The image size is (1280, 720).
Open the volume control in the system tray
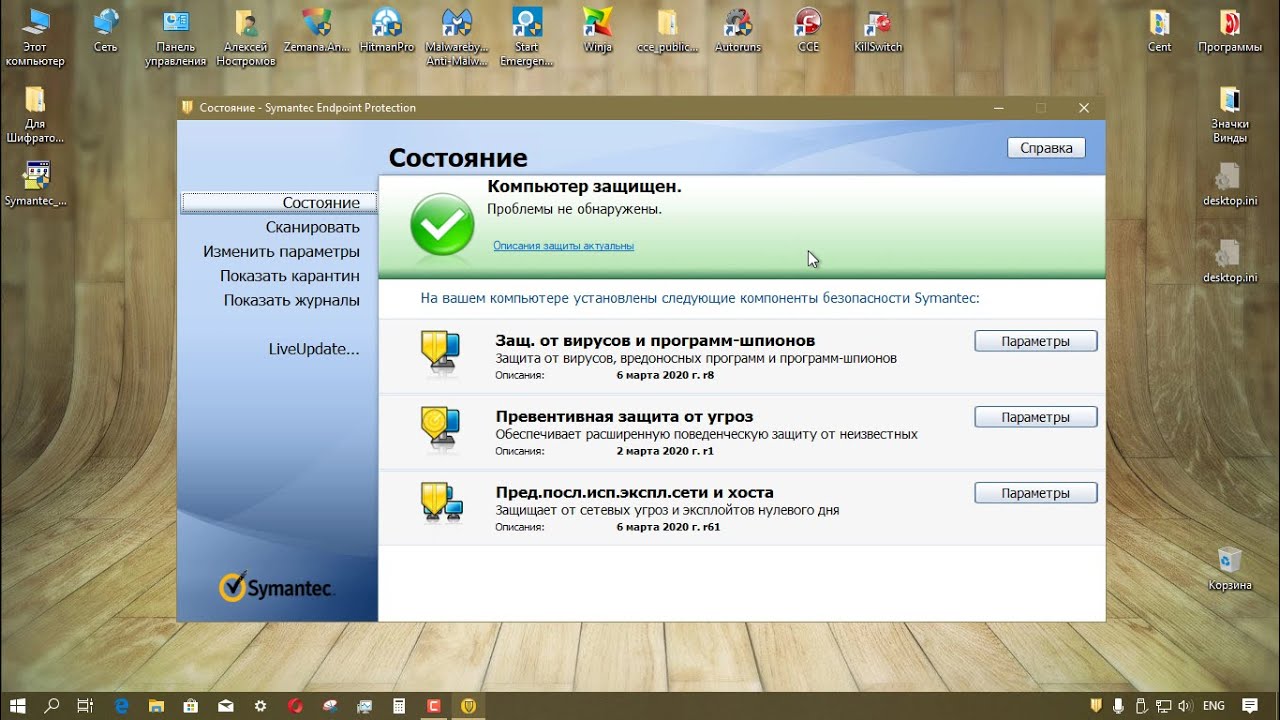point(1183,705)
